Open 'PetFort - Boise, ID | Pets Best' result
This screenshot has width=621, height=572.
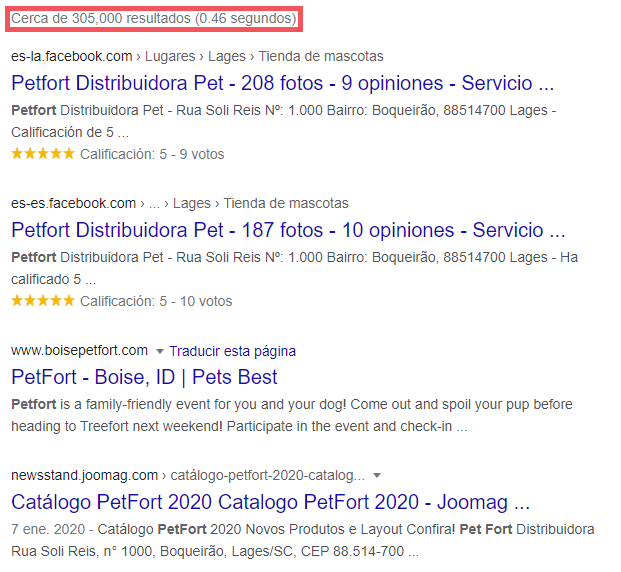[x=144, y=377]
